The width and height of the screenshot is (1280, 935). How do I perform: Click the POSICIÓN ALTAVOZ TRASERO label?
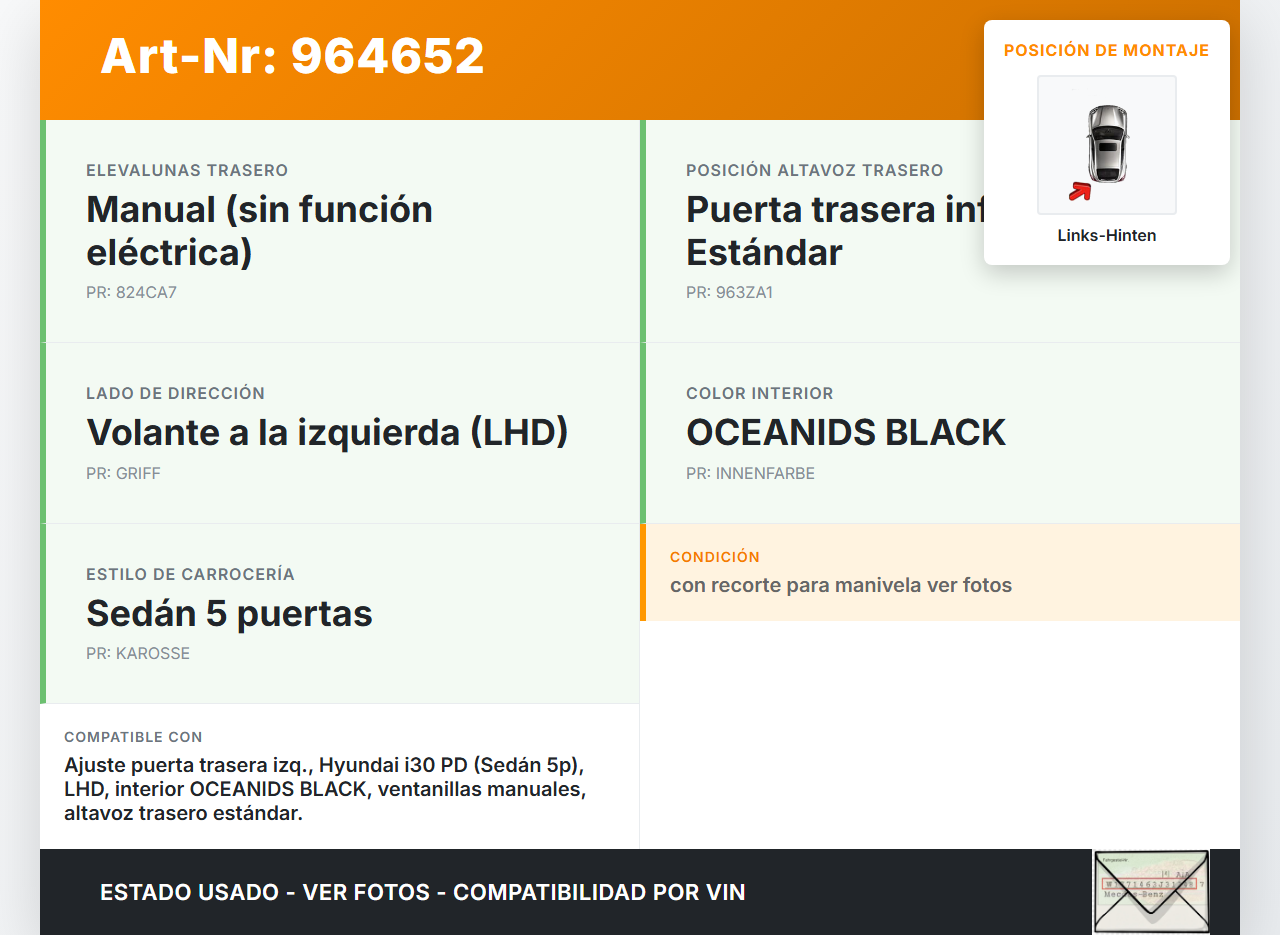[815, 171]
